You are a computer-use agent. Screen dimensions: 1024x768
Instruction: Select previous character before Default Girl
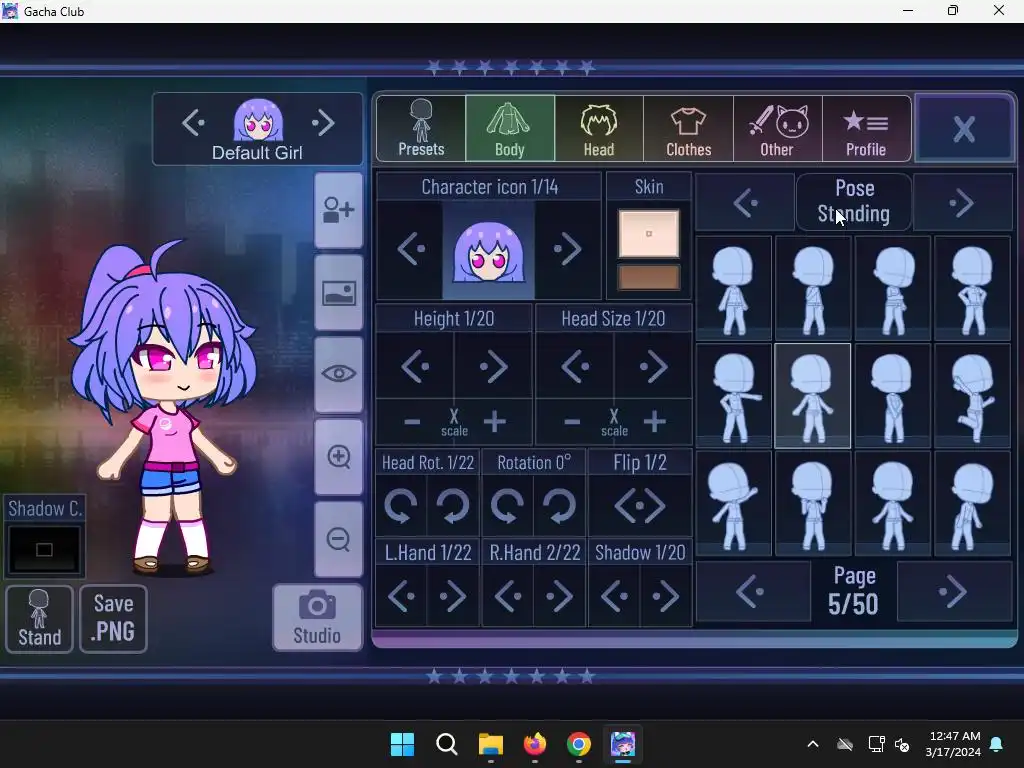[x=193, y=123]
